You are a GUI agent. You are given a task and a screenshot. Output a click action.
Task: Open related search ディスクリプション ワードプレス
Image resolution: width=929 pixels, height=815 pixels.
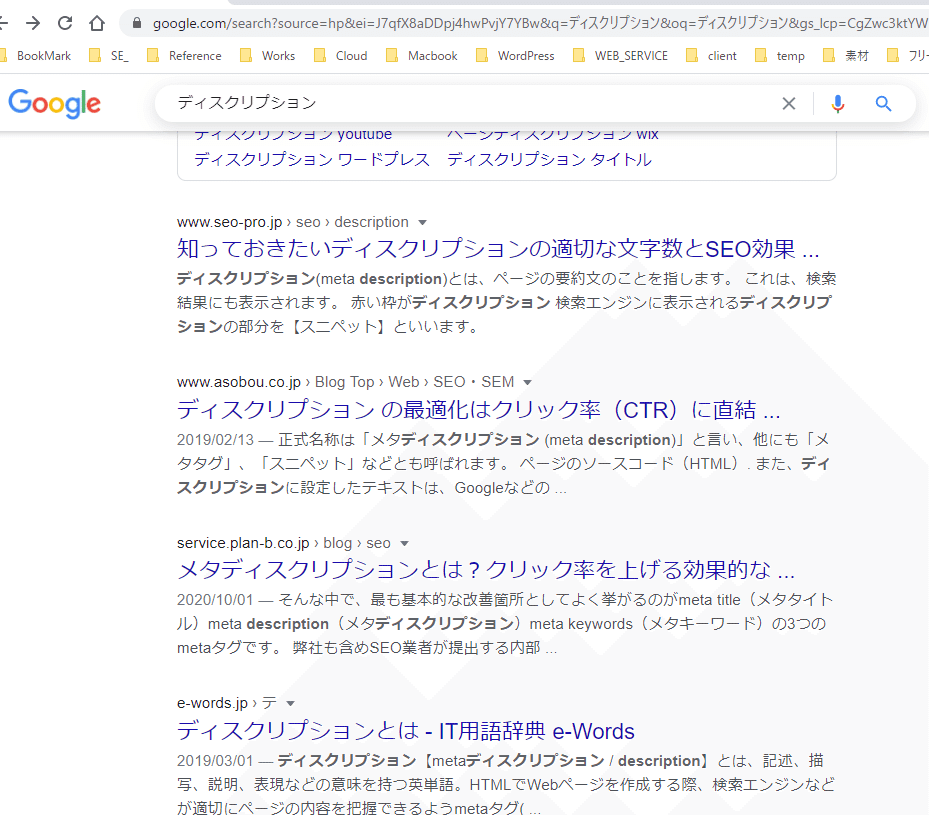click(x=312, y=159)
